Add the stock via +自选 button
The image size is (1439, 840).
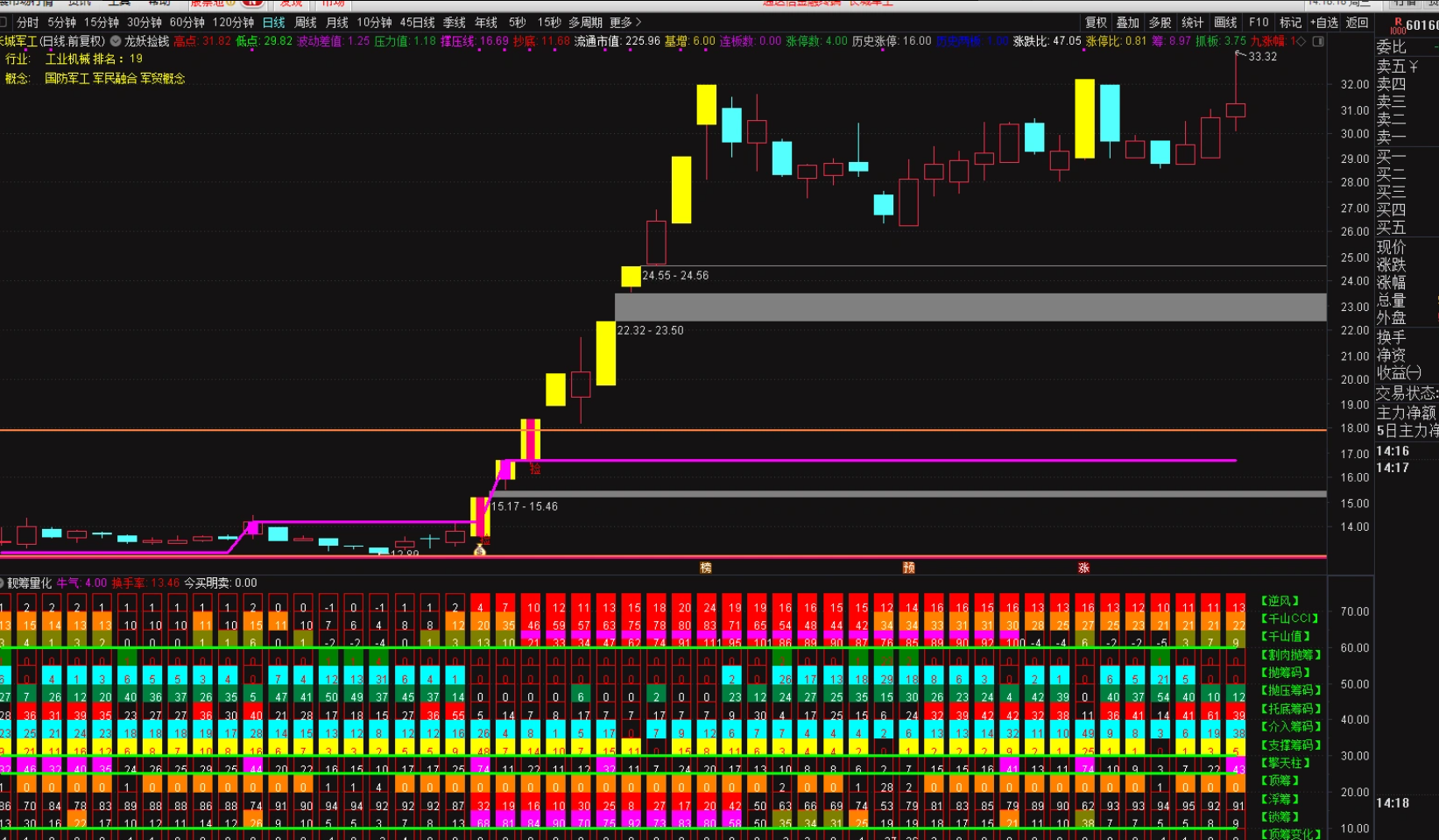click(1324, 23)
